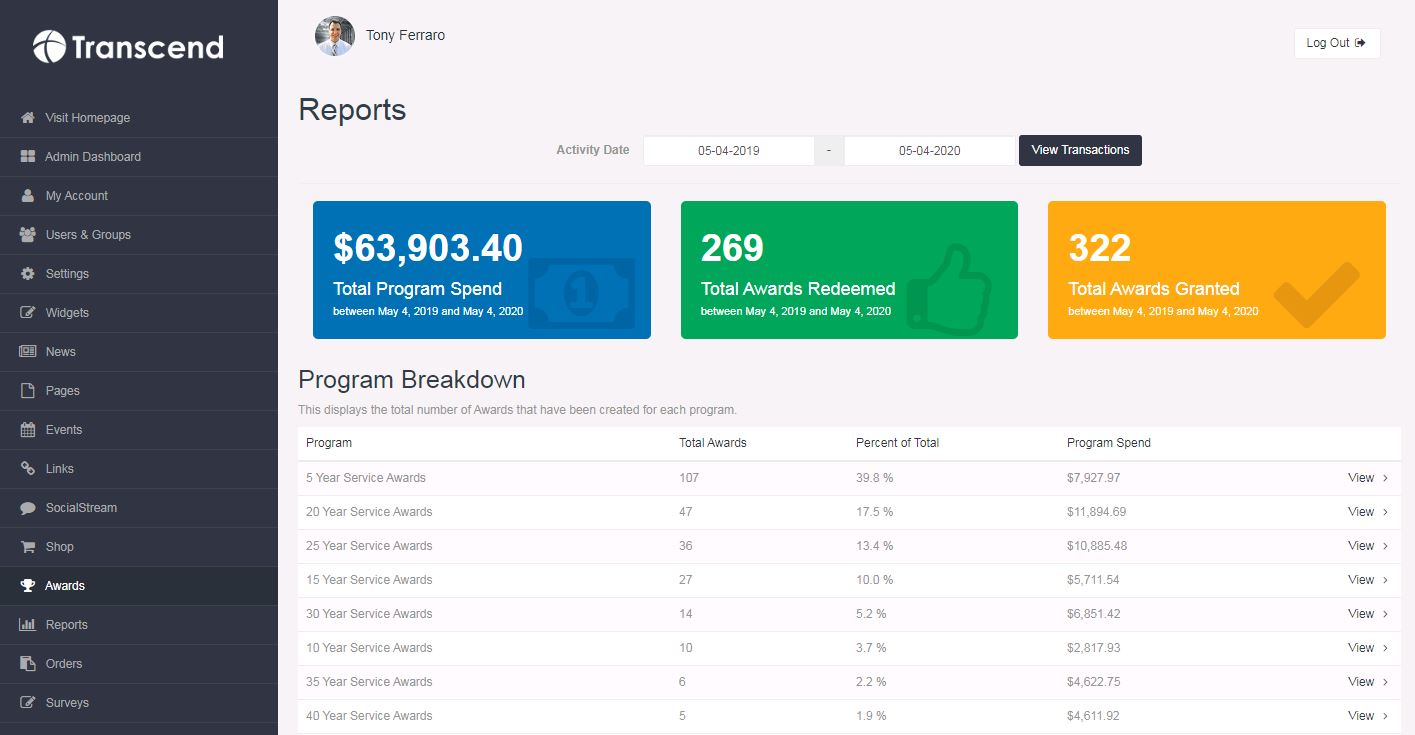This screenshot has height=735, width=1415.
Task: Open Admin Dashboard menu item
Action: pos(139,156)
